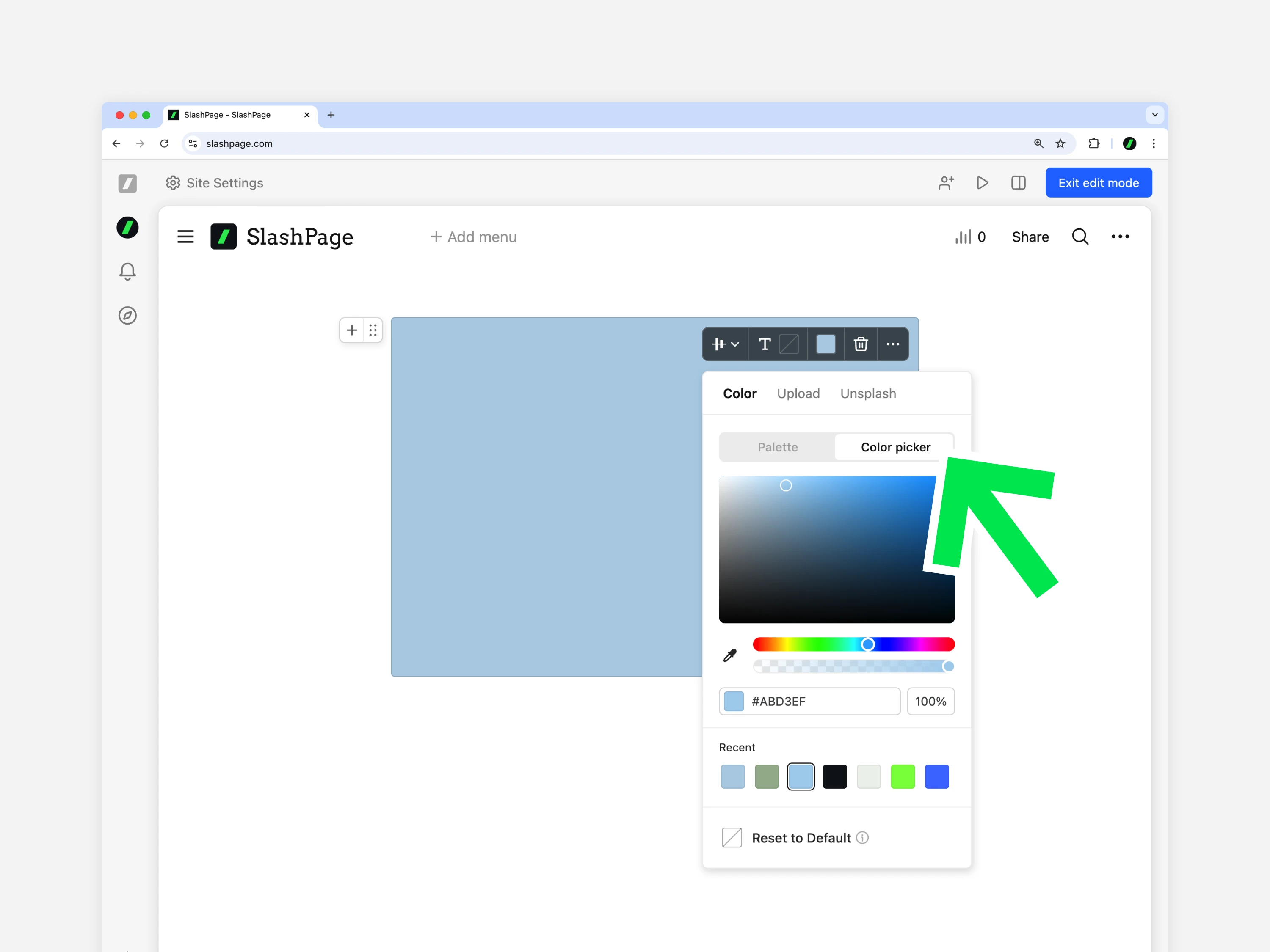The image size is (1270, 952).
Task: Open the notifications bell
Action: click(x=127, y=272)
